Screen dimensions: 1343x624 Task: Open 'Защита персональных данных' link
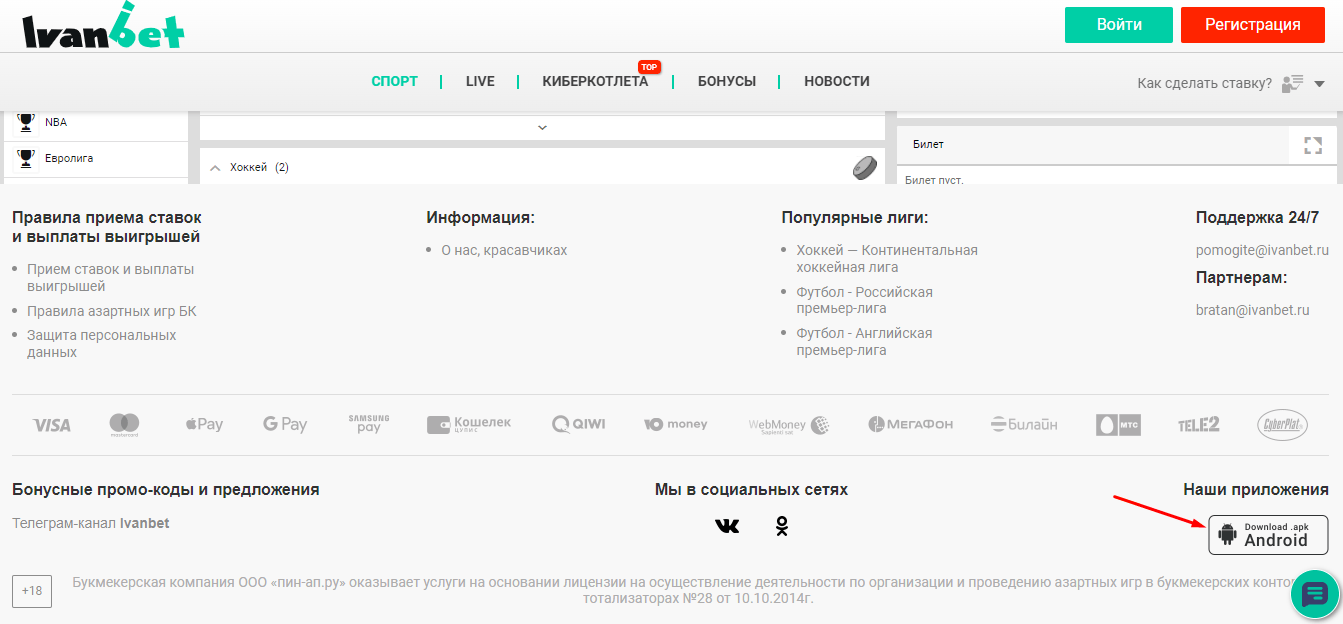pyautogui.click(x=102, y=343)
